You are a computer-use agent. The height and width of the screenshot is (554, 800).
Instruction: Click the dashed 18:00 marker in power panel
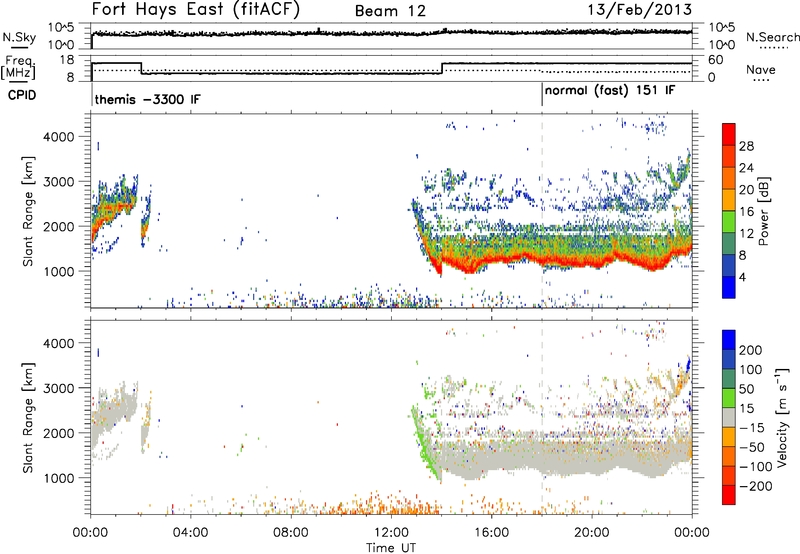[x=542, y=211]
